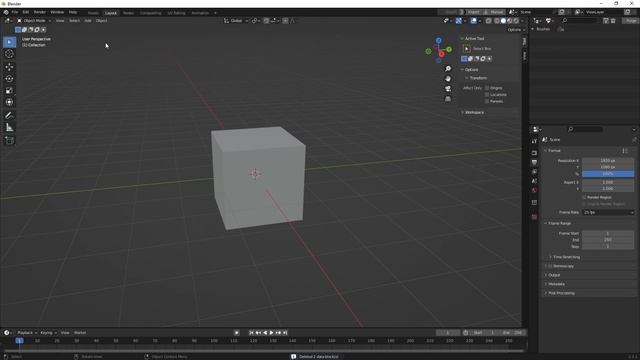Click the green Y axis on navigation gizmo

coord(449,49)
